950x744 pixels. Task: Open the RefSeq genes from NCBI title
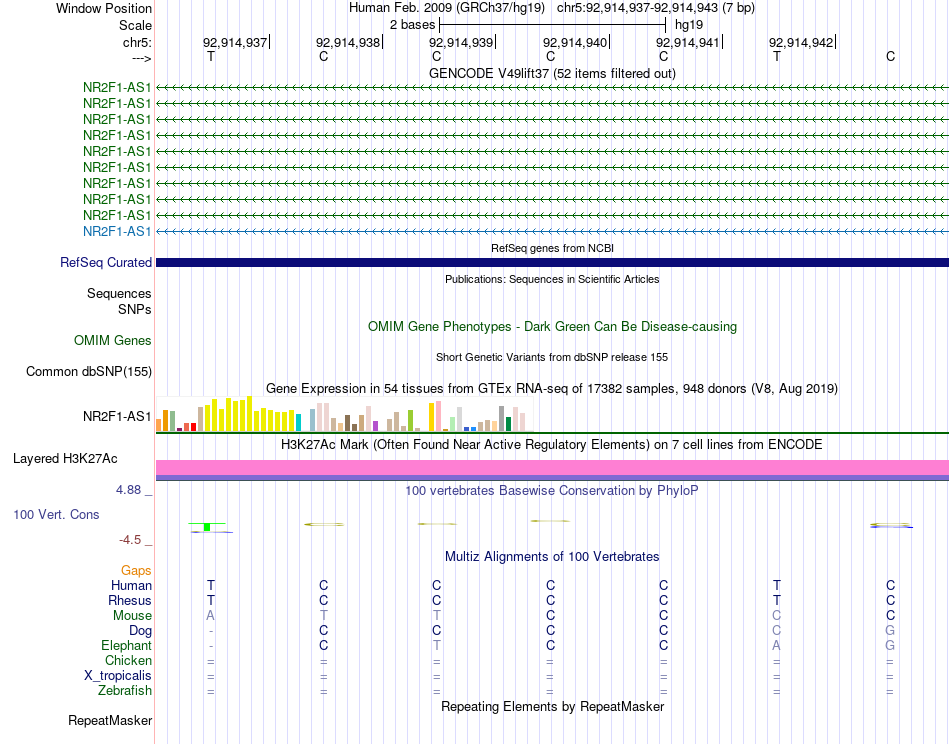[x=552, y=248]
